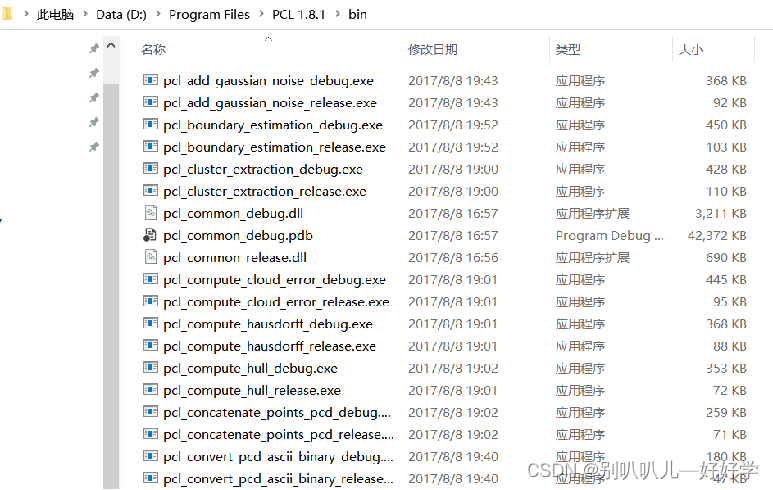Click the pcl_add_gaussian_noise_release.exe file icon
The image size is (773, 490).
coord(150,102)
